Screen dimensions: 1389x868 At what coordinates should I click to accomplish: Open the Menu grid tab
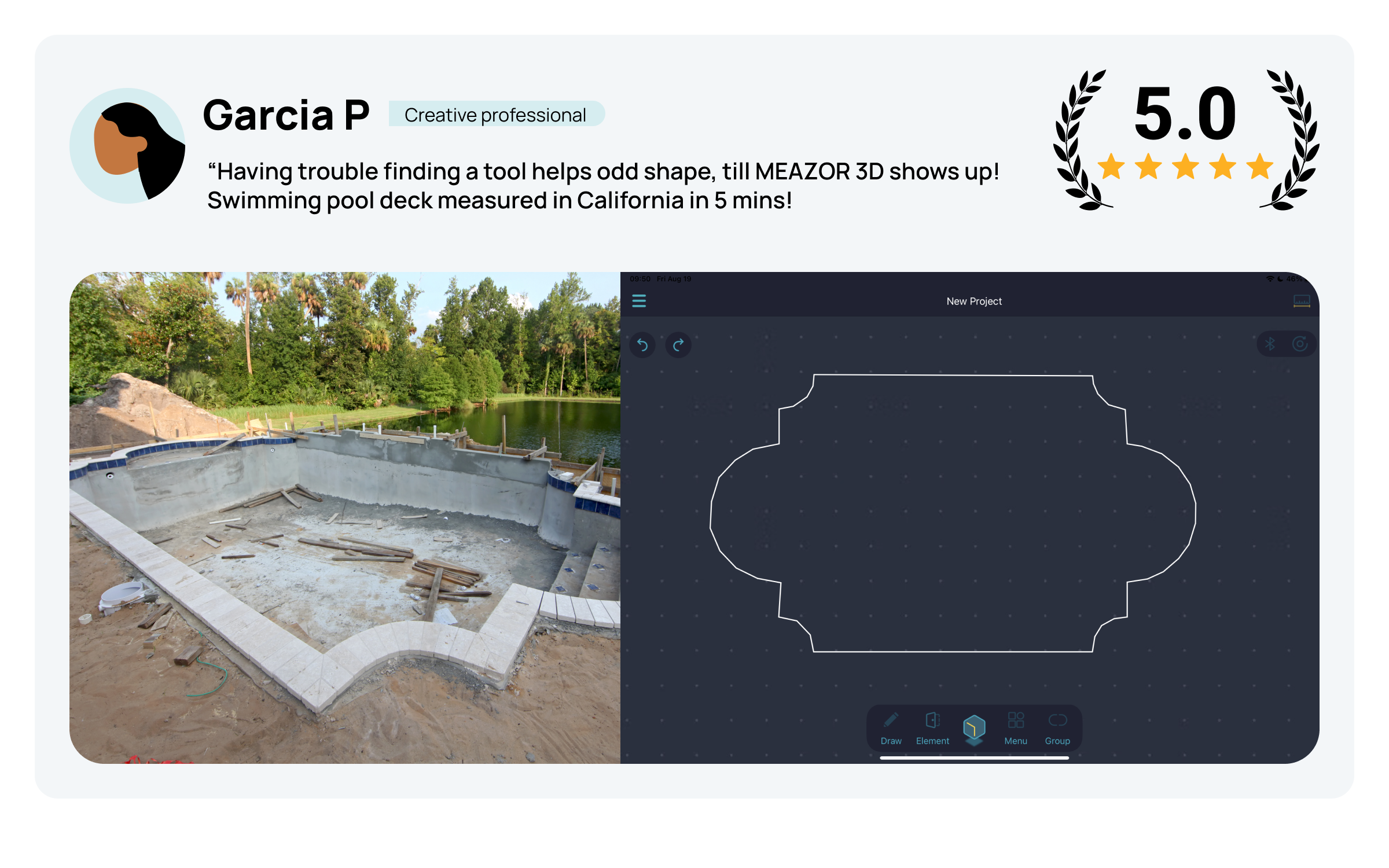coord(1016,728)
